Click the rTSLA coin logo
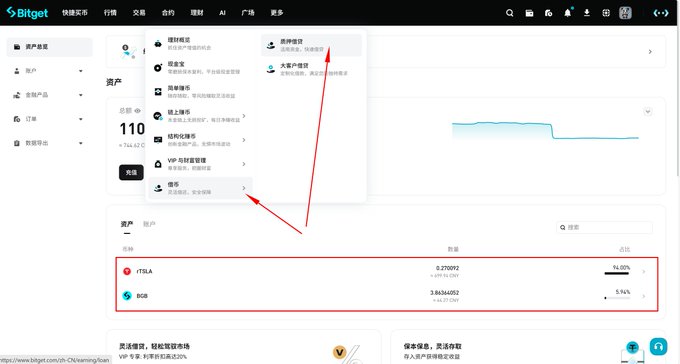680x364 pixels. pos(127,271)
